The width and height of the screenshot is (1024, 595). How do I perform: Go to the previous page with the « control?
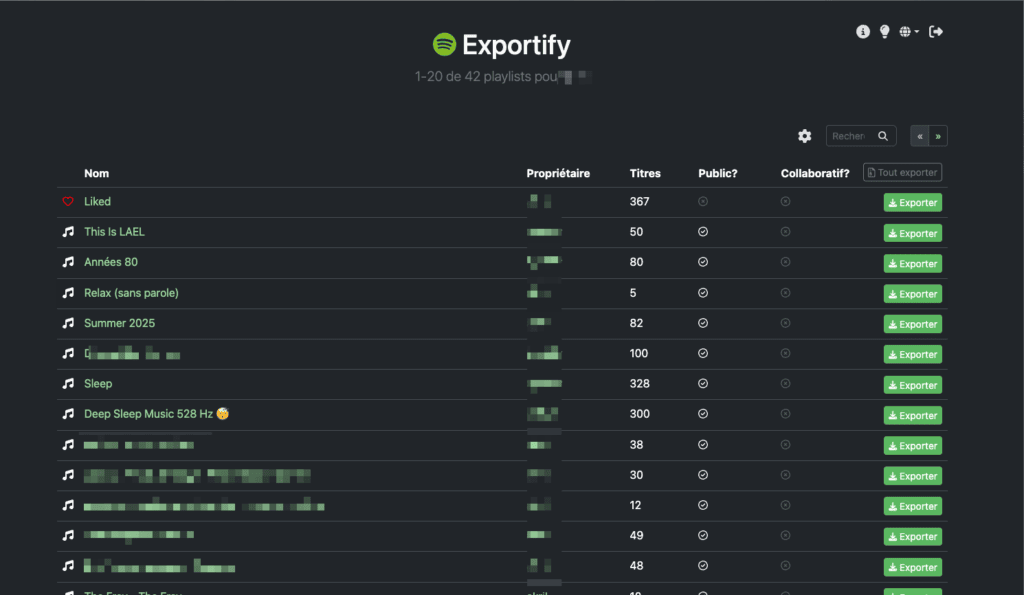pyautogui.click(x=920, y=135)
